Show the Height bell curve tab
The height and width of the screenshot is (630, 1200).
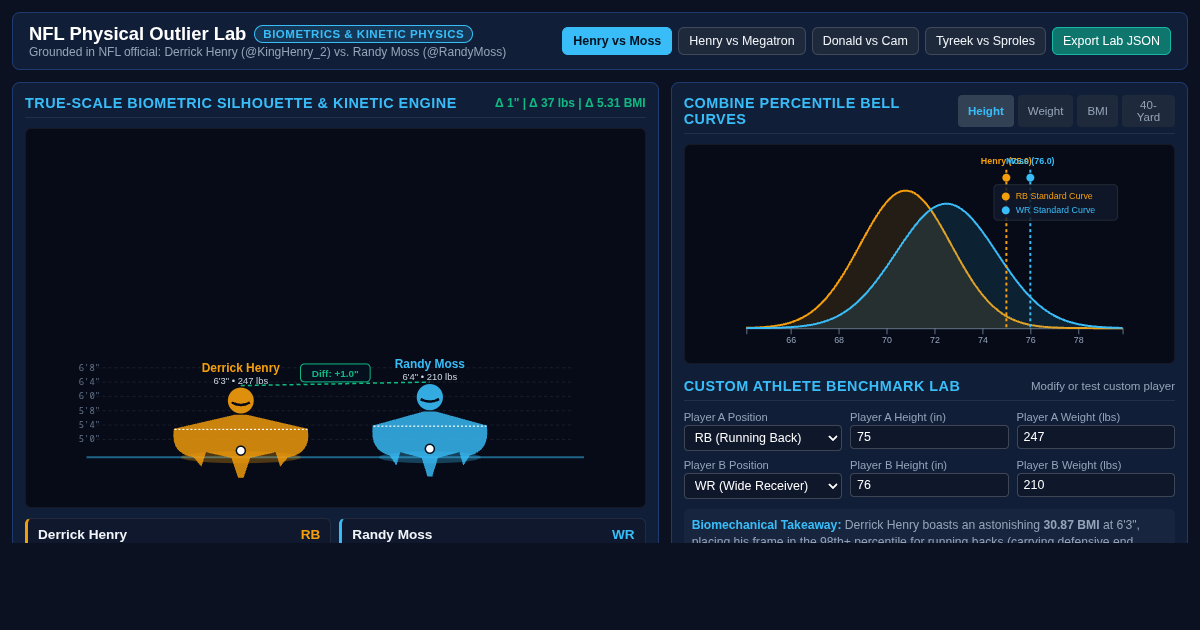pos(986,111)
